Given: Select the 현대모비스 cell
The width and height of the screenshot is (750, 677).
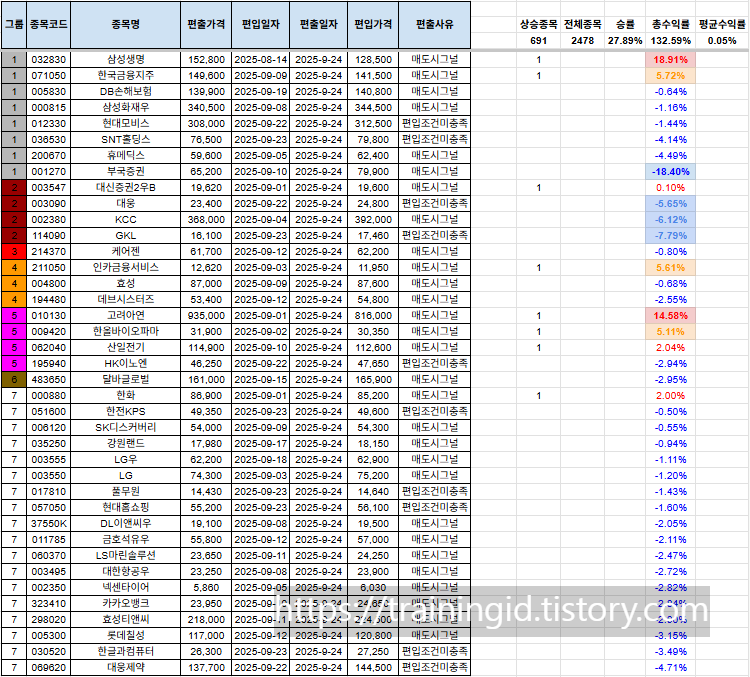Looking at the screenshot, I should (x=126, y=123).
